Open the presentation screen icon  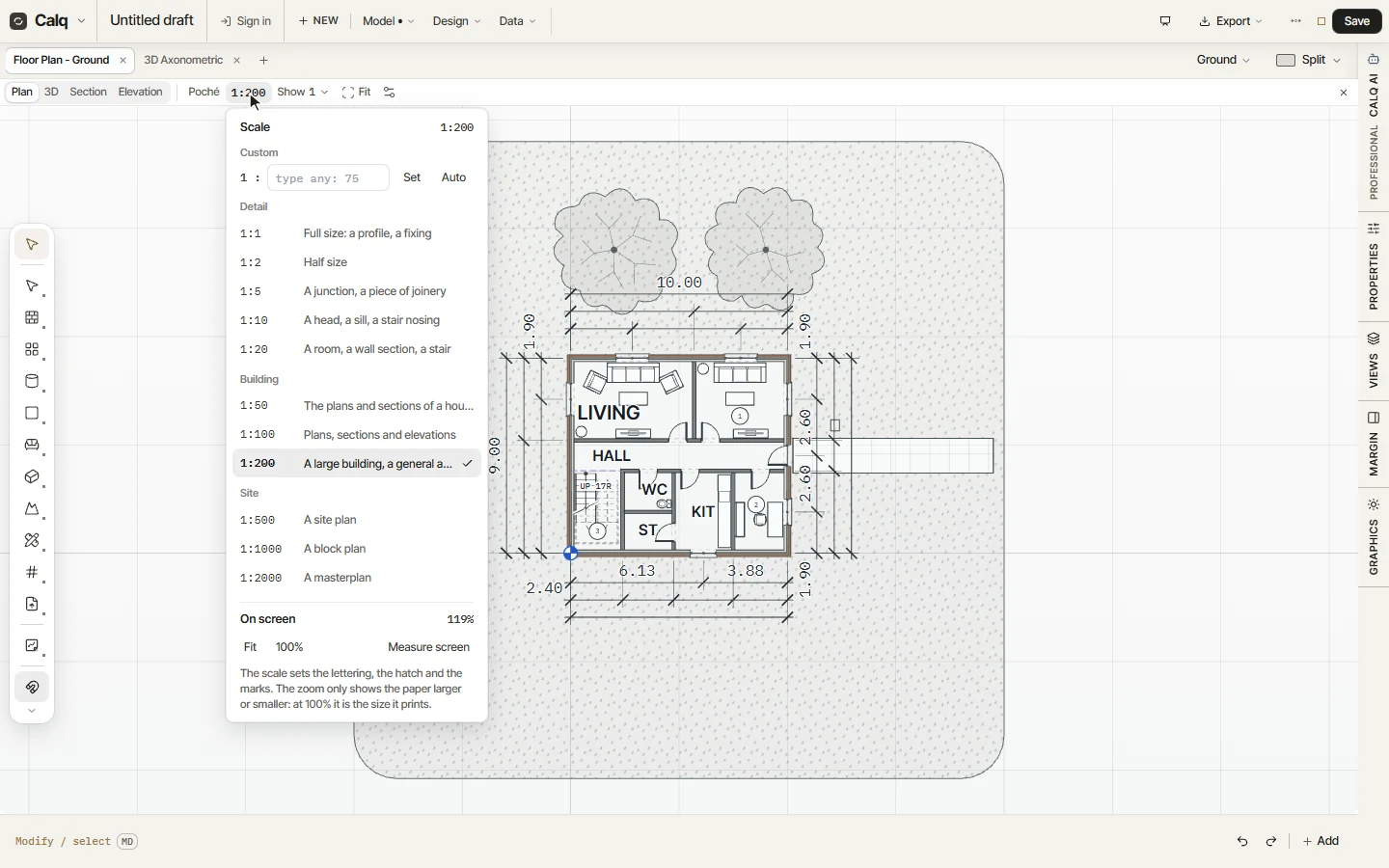click(1166, 21)
